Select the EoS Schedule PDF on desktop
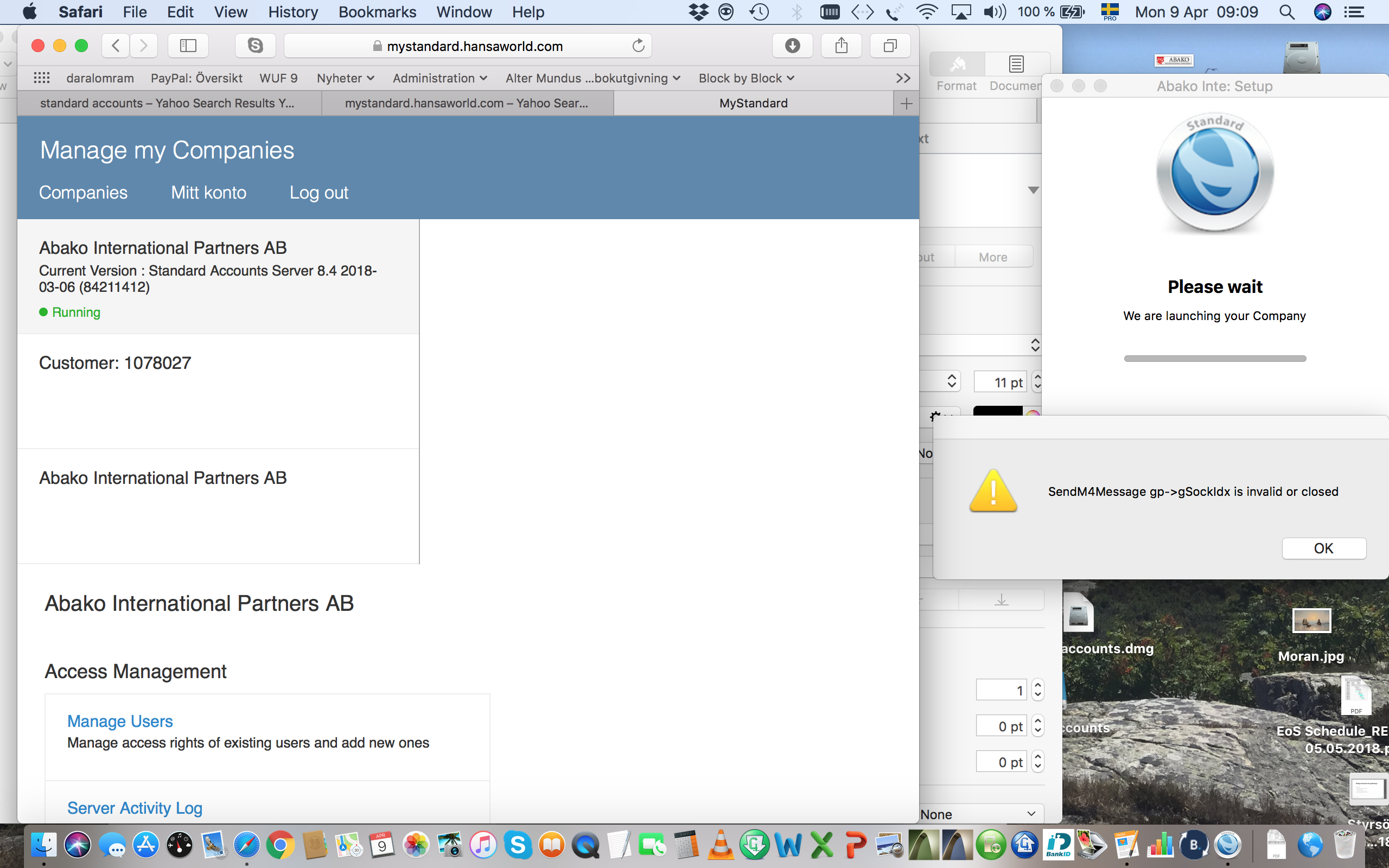 tap(1356, 696)
